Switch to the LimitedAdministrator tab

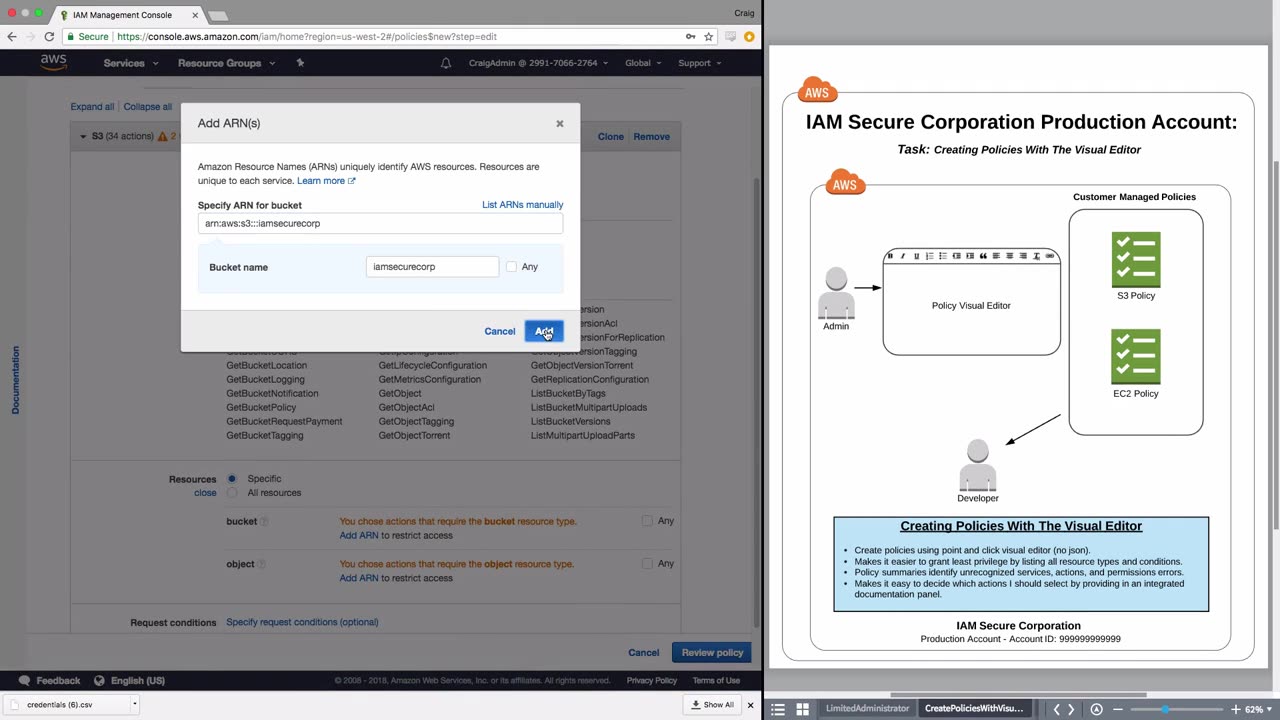click(868, 709)
